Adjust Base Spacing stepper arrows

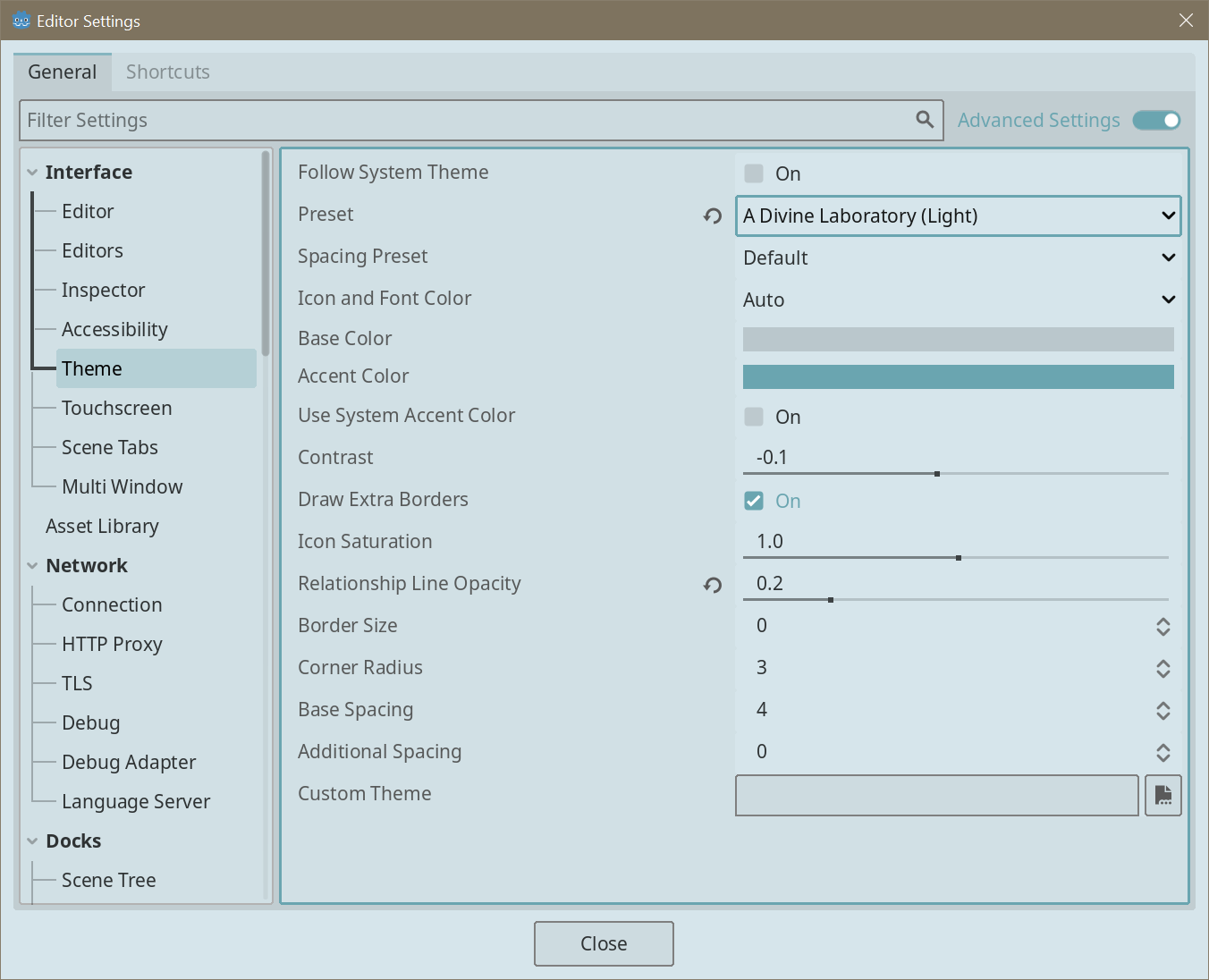[x=1163, y=711]
